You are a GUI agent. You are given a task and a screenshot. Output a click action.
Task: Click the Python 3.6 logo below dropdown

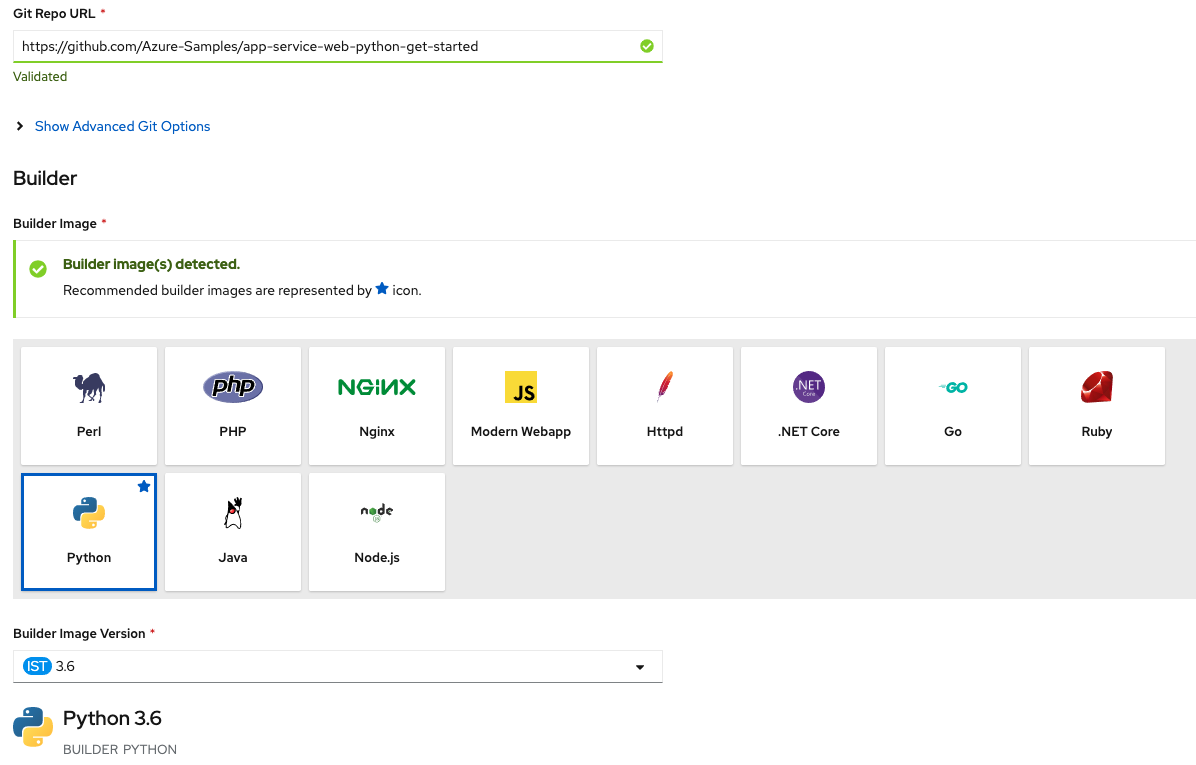[x=33, y=726]
